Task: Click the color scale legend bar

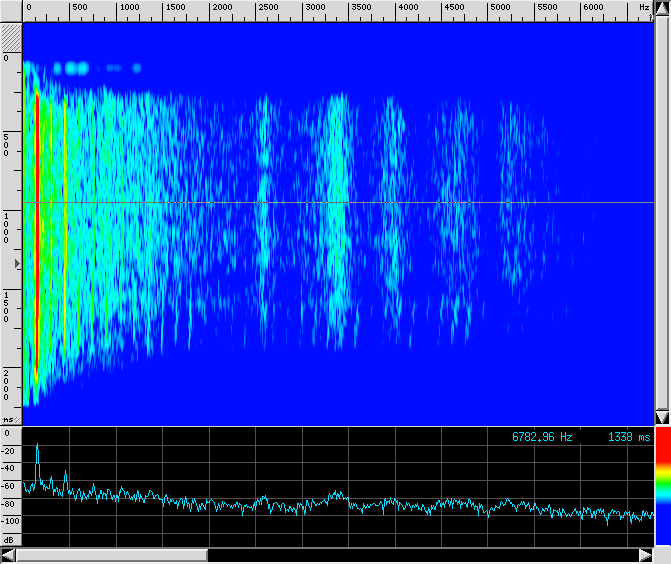Action: 661,490
